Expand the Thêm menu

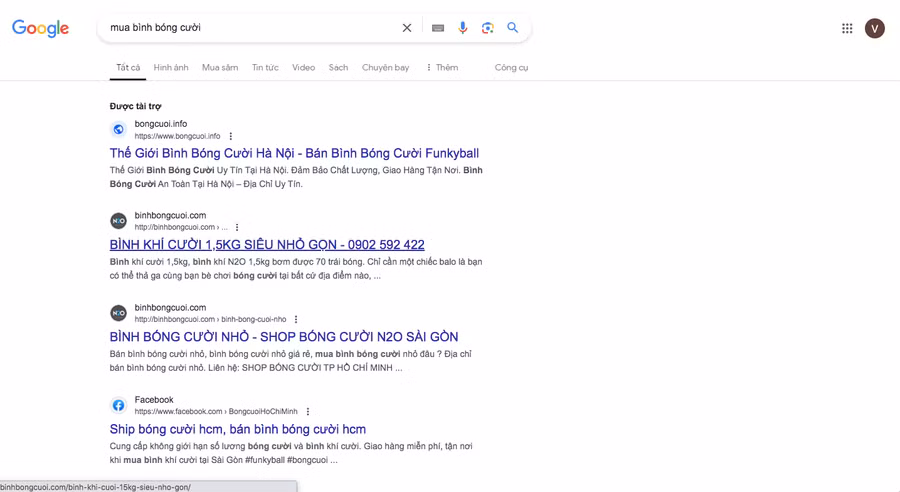(x=442, y=68)
